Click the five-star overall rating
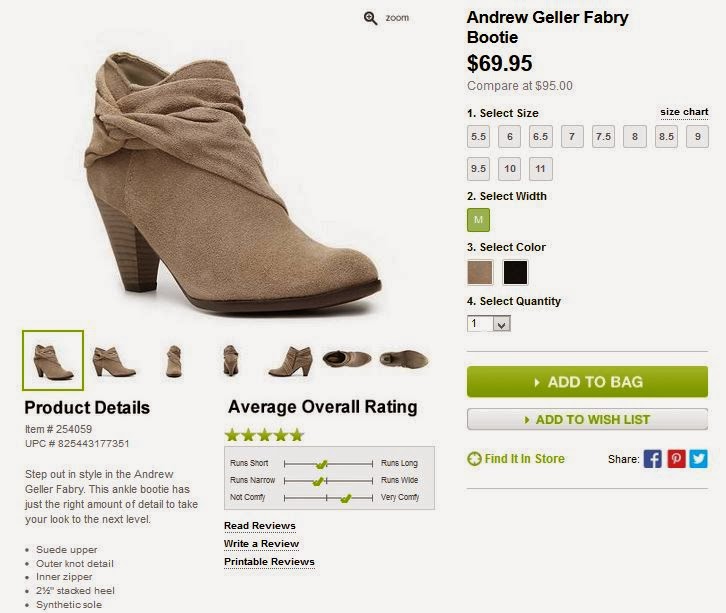Screen dimensions: 726x613 264,435
